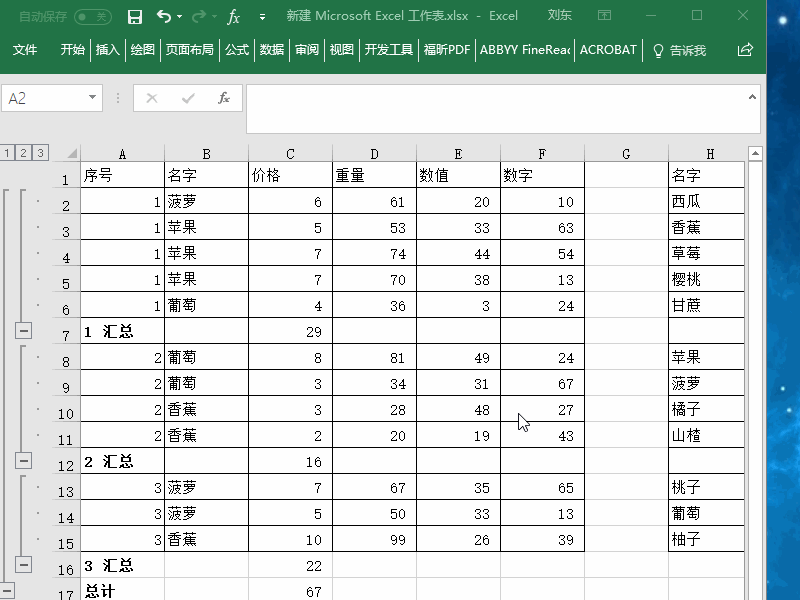Viewport: 800px width, 600px height.
Task: Click the 樱桃 cell in column H
Action: click(706, 279)
